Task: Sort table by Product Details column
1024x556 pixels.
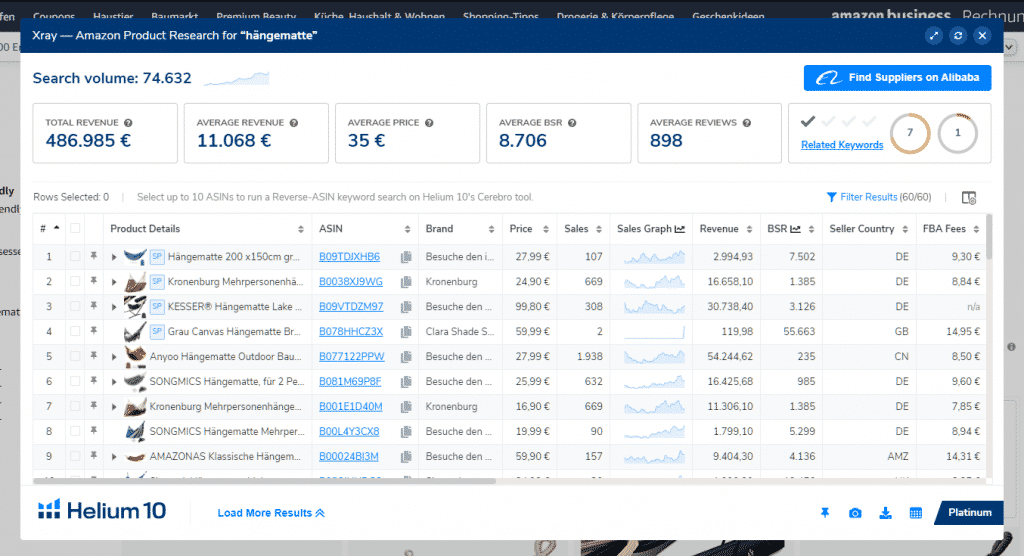Action: tap(300, 229)
